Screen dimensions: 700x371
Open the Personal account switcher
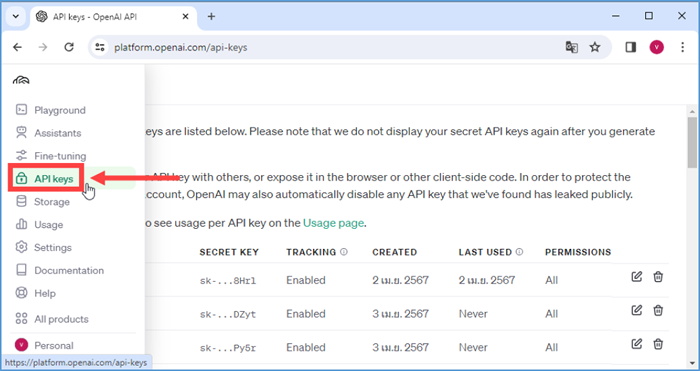coord(44,345)
